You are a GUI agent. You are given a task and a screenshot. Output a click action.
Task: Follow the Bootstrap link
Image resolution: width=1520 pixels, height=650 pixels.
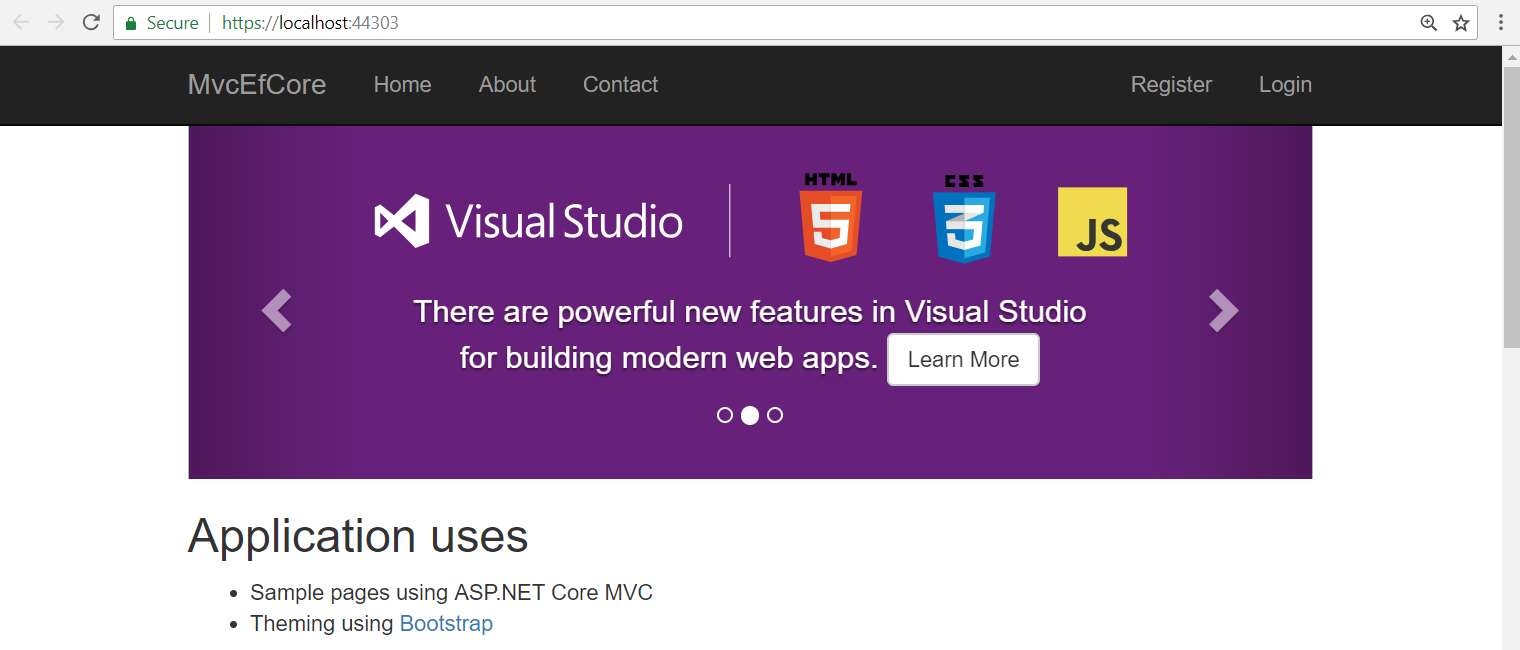click(446, 623)
